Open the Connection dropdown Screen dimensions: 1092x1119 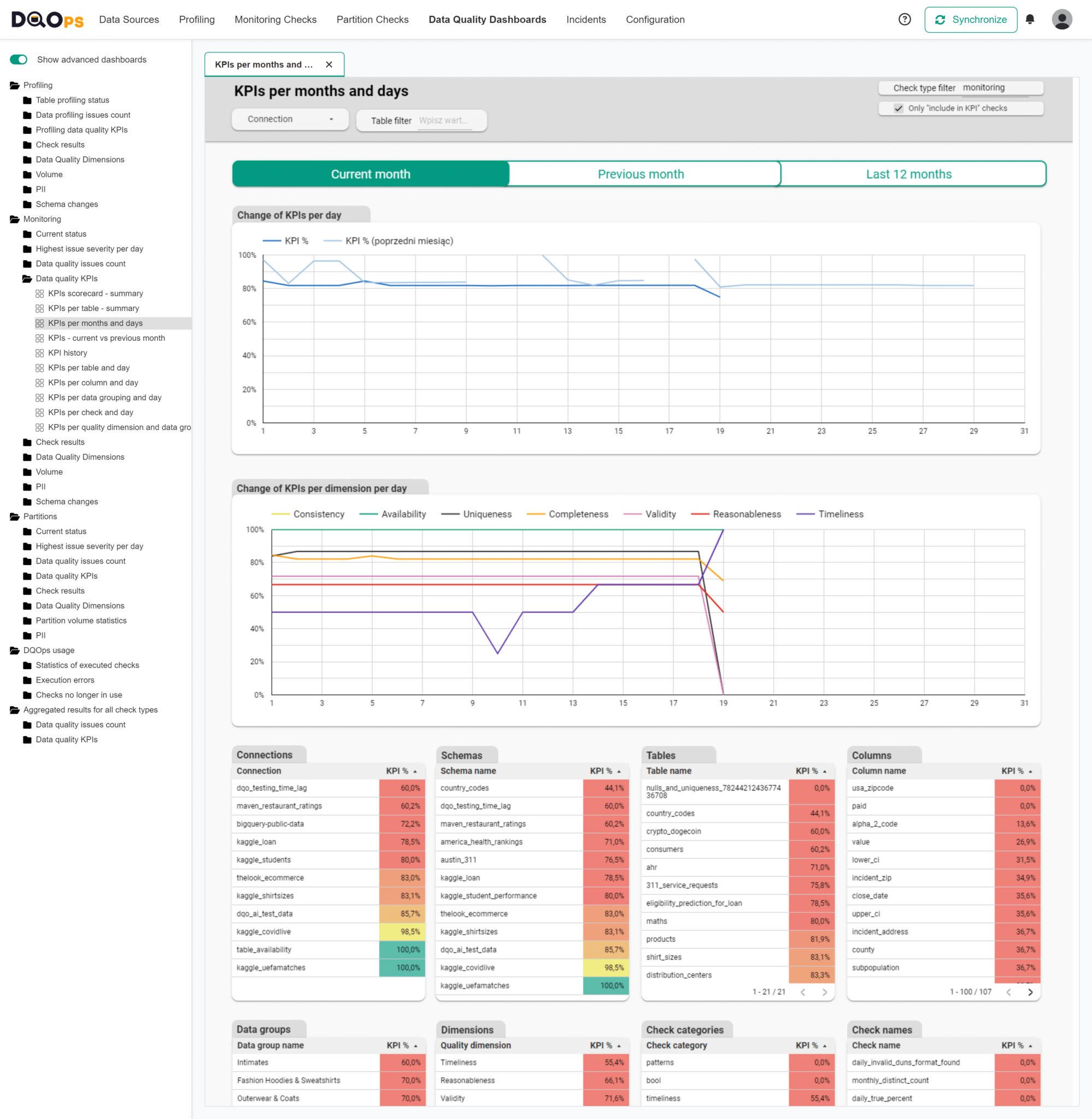pos(290,119)
